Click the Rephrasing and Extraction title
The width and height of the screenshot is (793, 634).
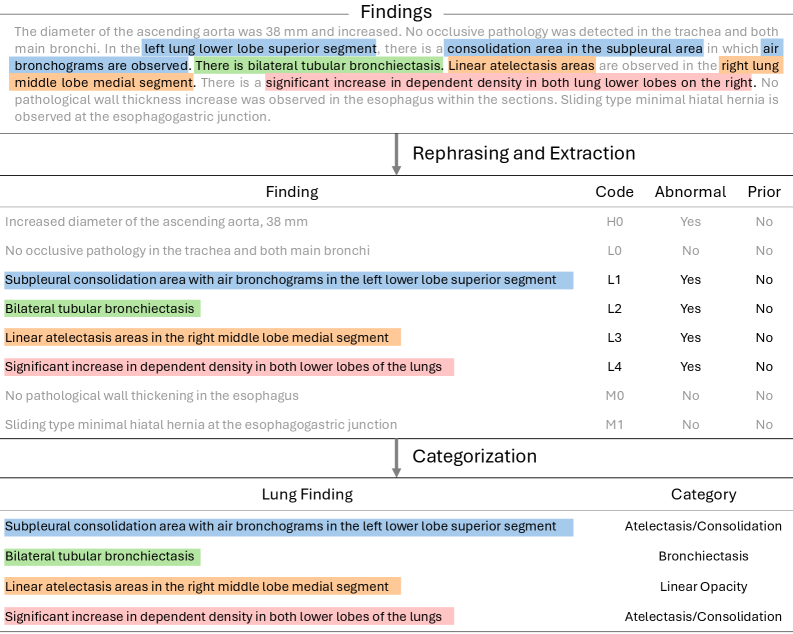click(x=523, y=153)
